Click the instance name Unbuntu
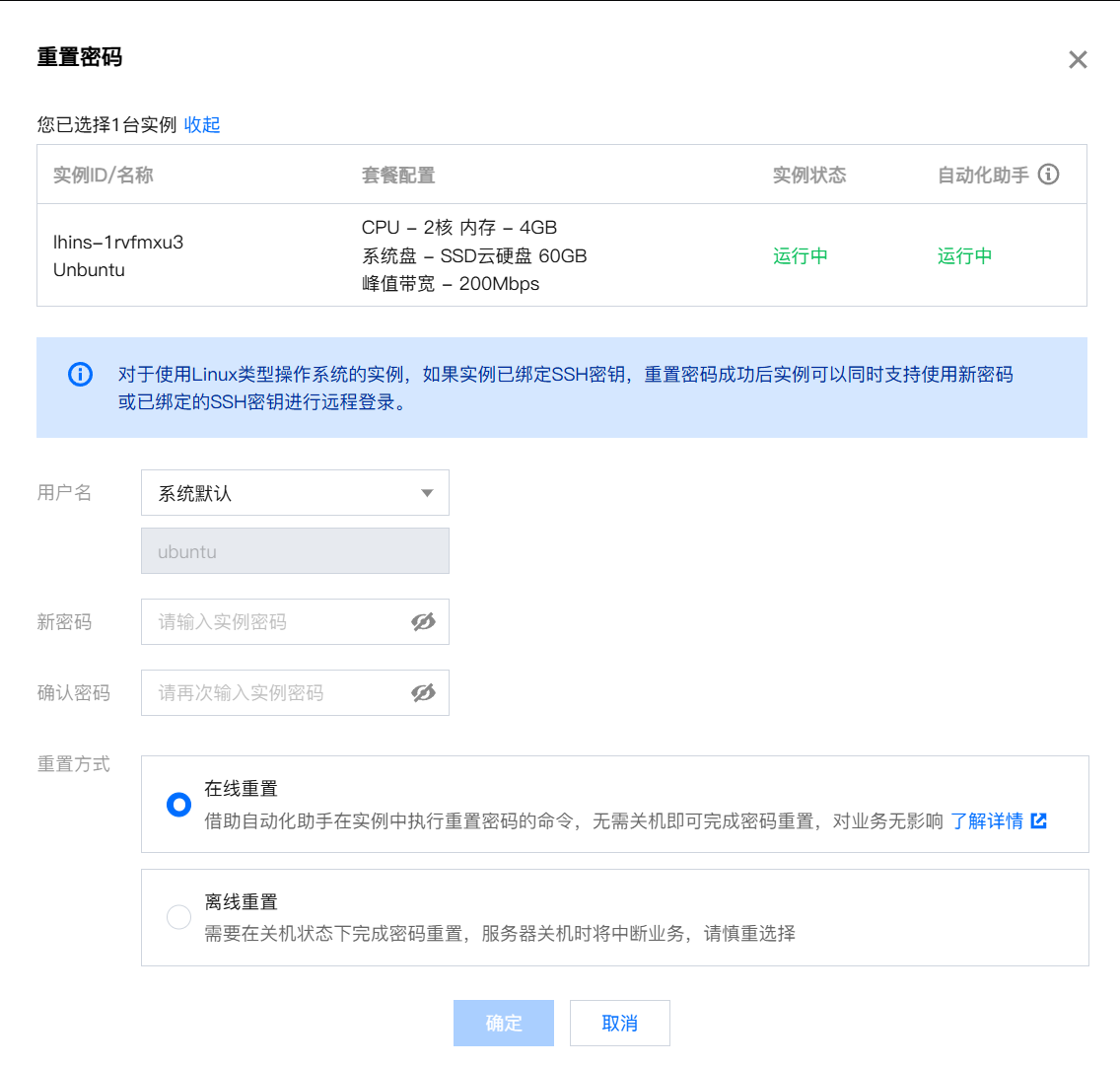 90,270
